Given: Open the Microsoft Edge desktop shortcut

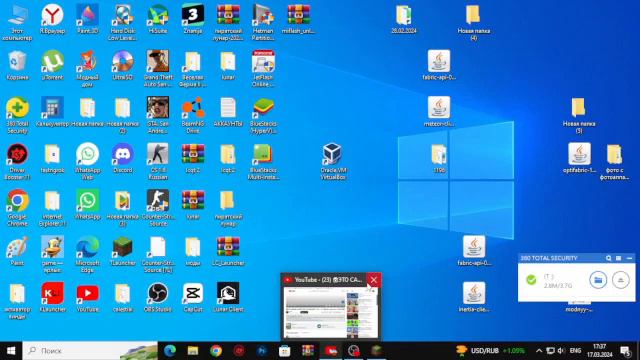Looking at the screenshot, I should (x=87, y=255).
